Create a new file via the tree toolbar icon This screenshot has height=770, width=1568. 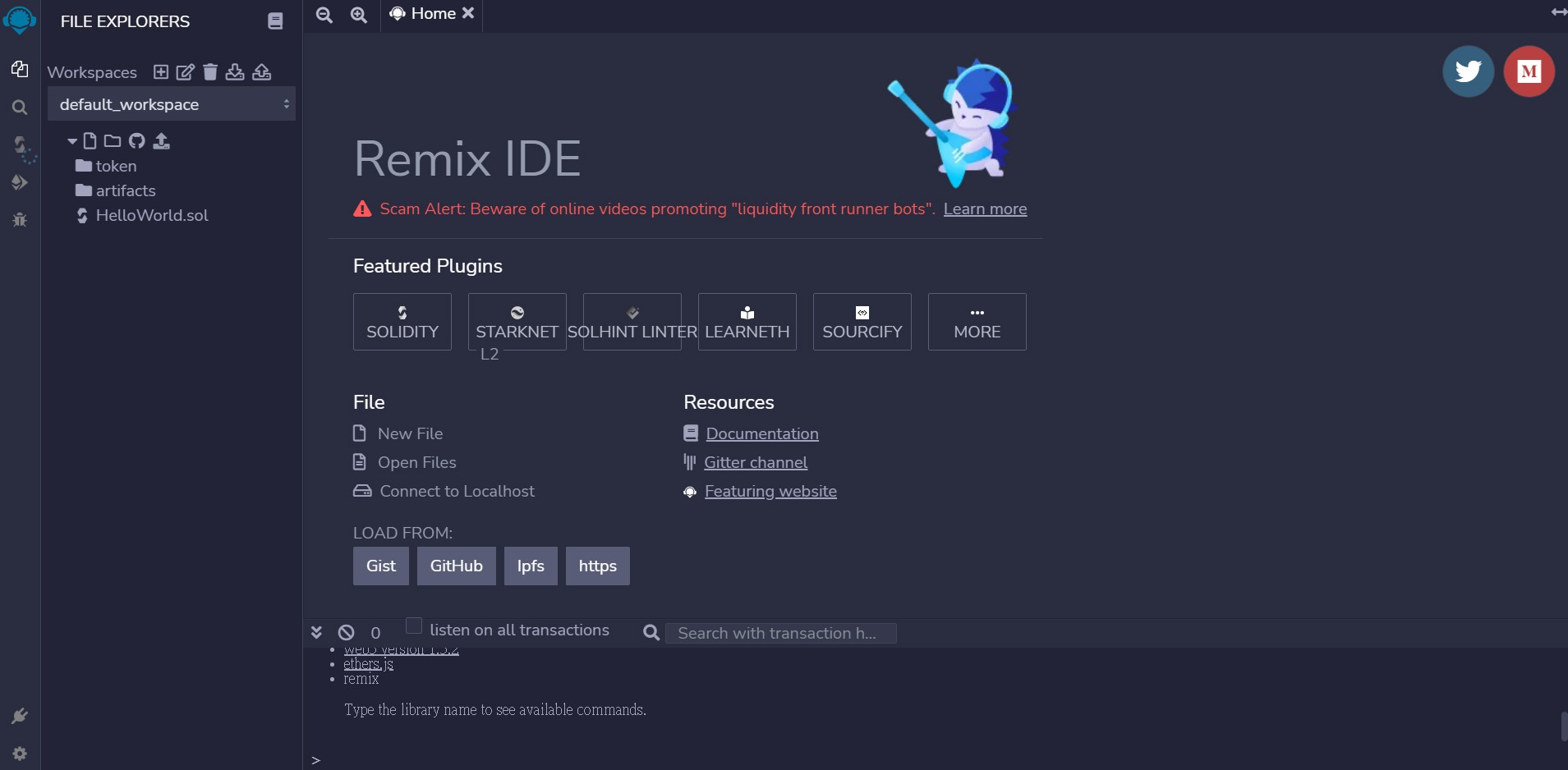click(90, 141)
